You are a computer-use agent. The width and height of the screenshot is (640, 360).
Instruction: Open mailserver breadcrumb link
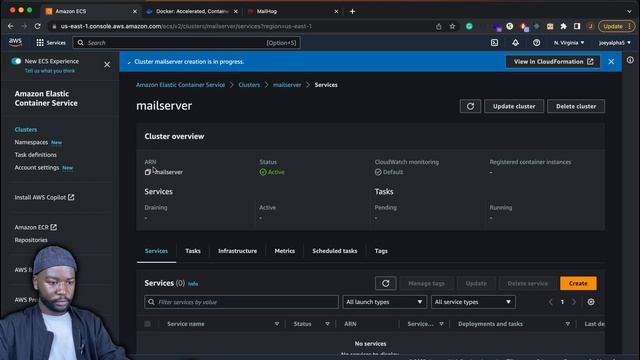[287, 85]
